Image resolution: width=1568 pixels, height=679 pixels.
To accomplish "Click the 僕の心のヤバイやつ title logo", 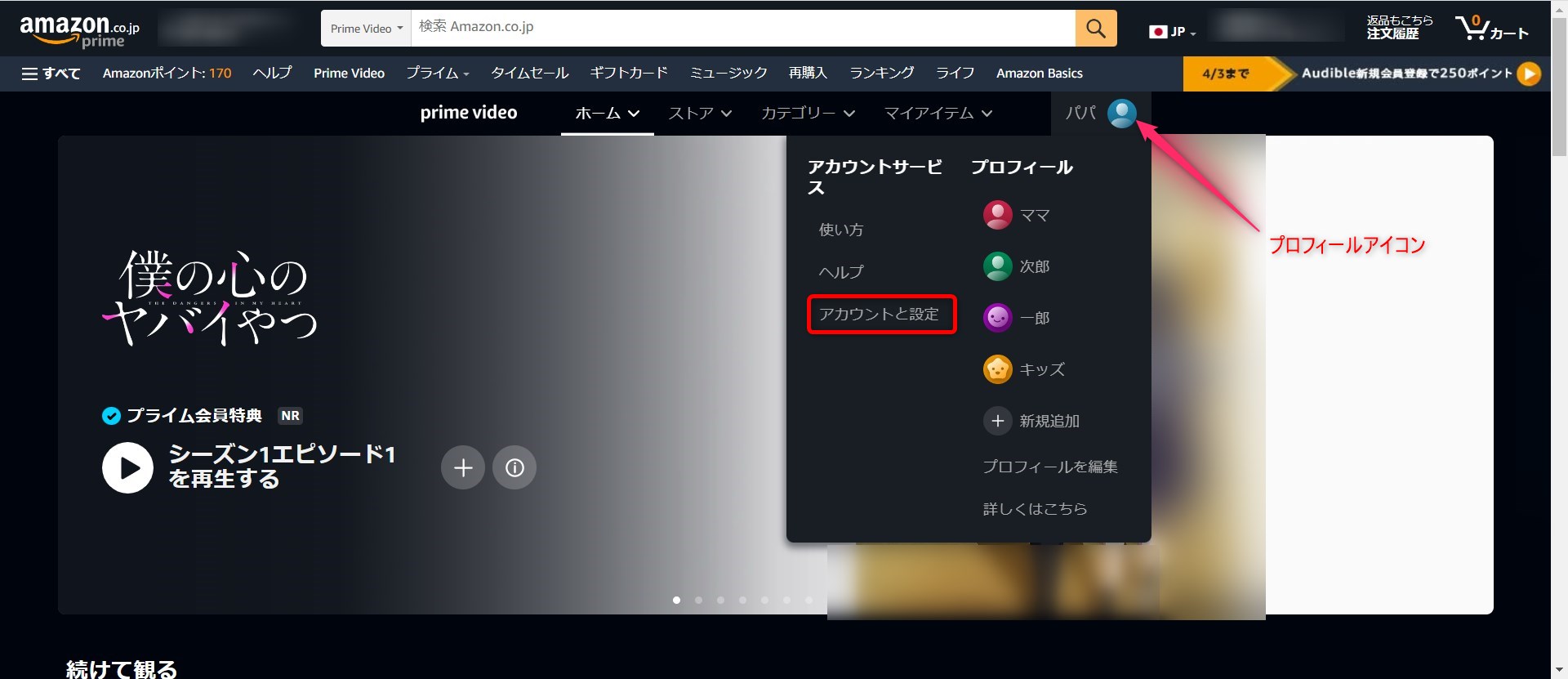I will 211,297.
